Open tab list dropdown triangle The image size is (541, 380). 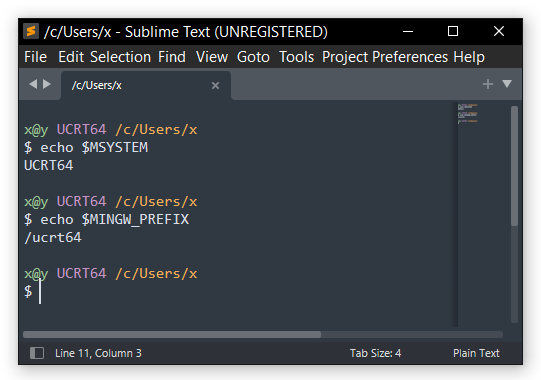(507, 84)
